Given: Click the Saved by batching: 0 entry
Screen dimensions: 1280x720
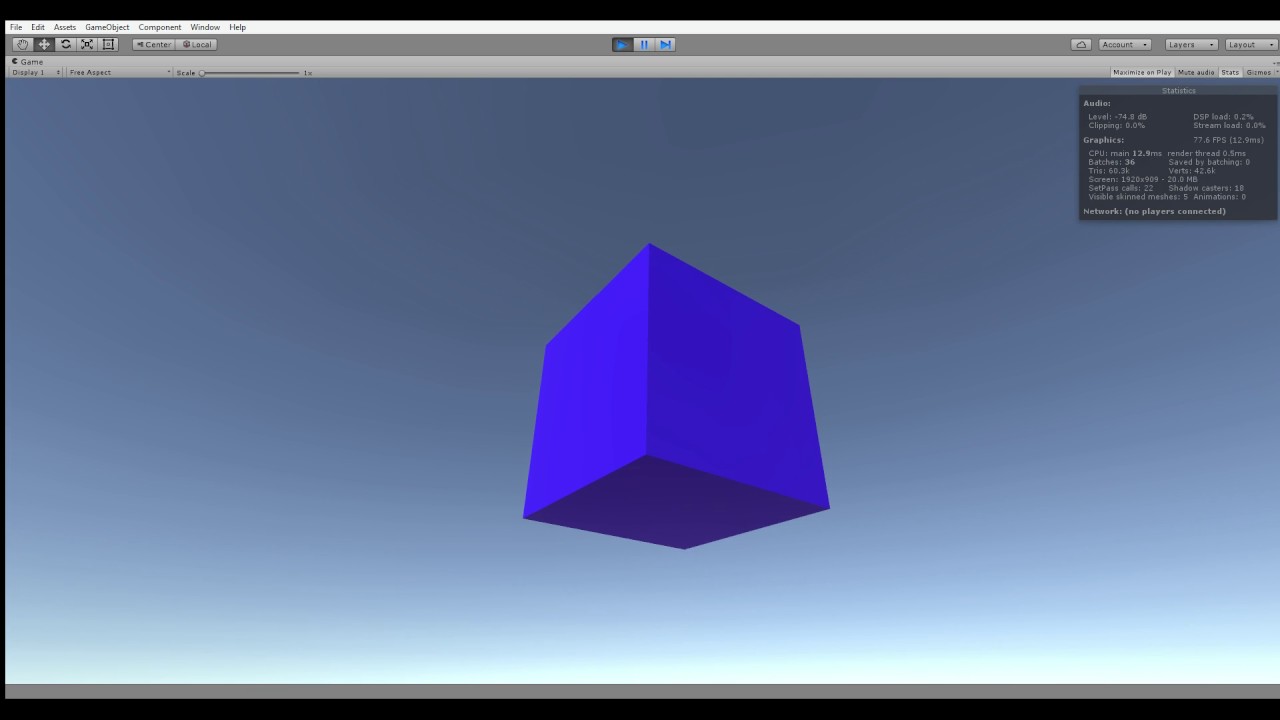Looking at the screenshot, I should click(x=1209, y=162).
